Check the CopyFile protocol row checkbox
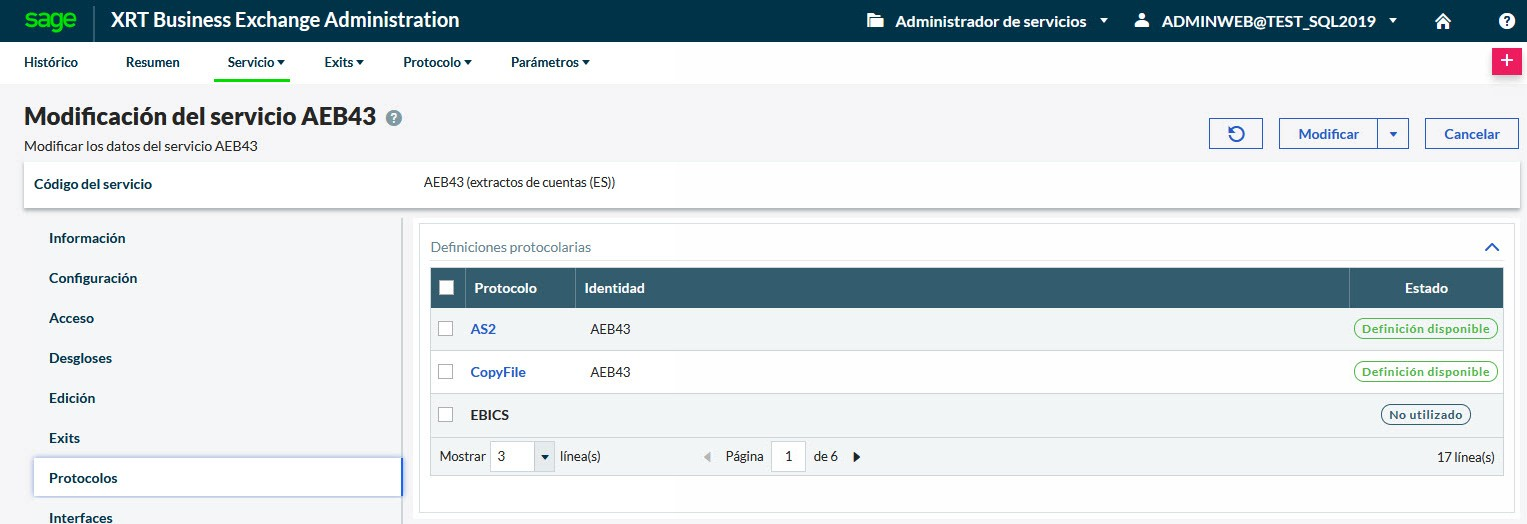This screenshot has width=1527, height=524. 446,372
